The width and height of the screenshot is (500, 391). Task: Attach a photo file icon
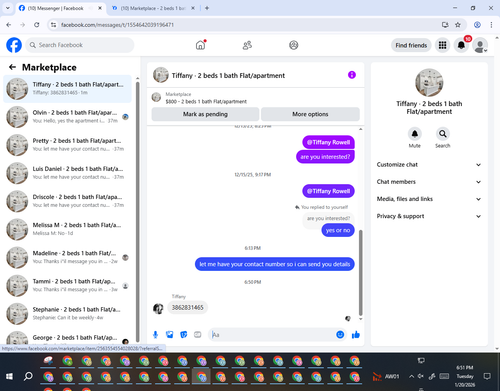pos(170,335)
